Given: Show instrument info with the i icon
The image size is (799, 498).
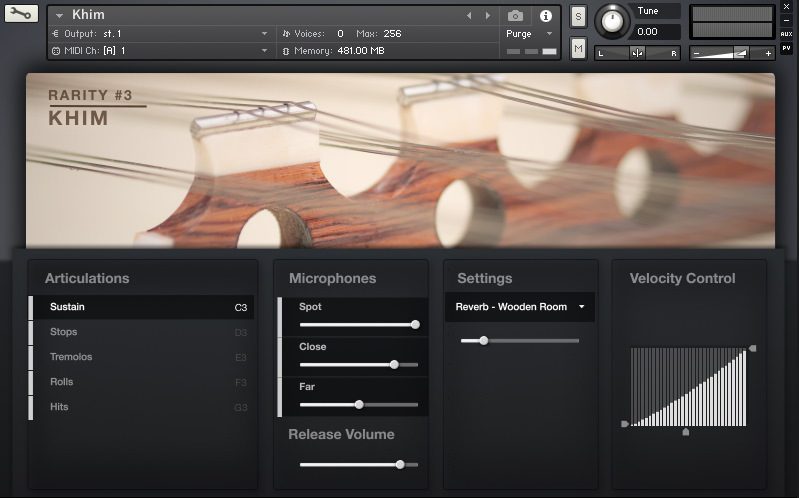Looking at the screenshot, I should click(545, 16).
